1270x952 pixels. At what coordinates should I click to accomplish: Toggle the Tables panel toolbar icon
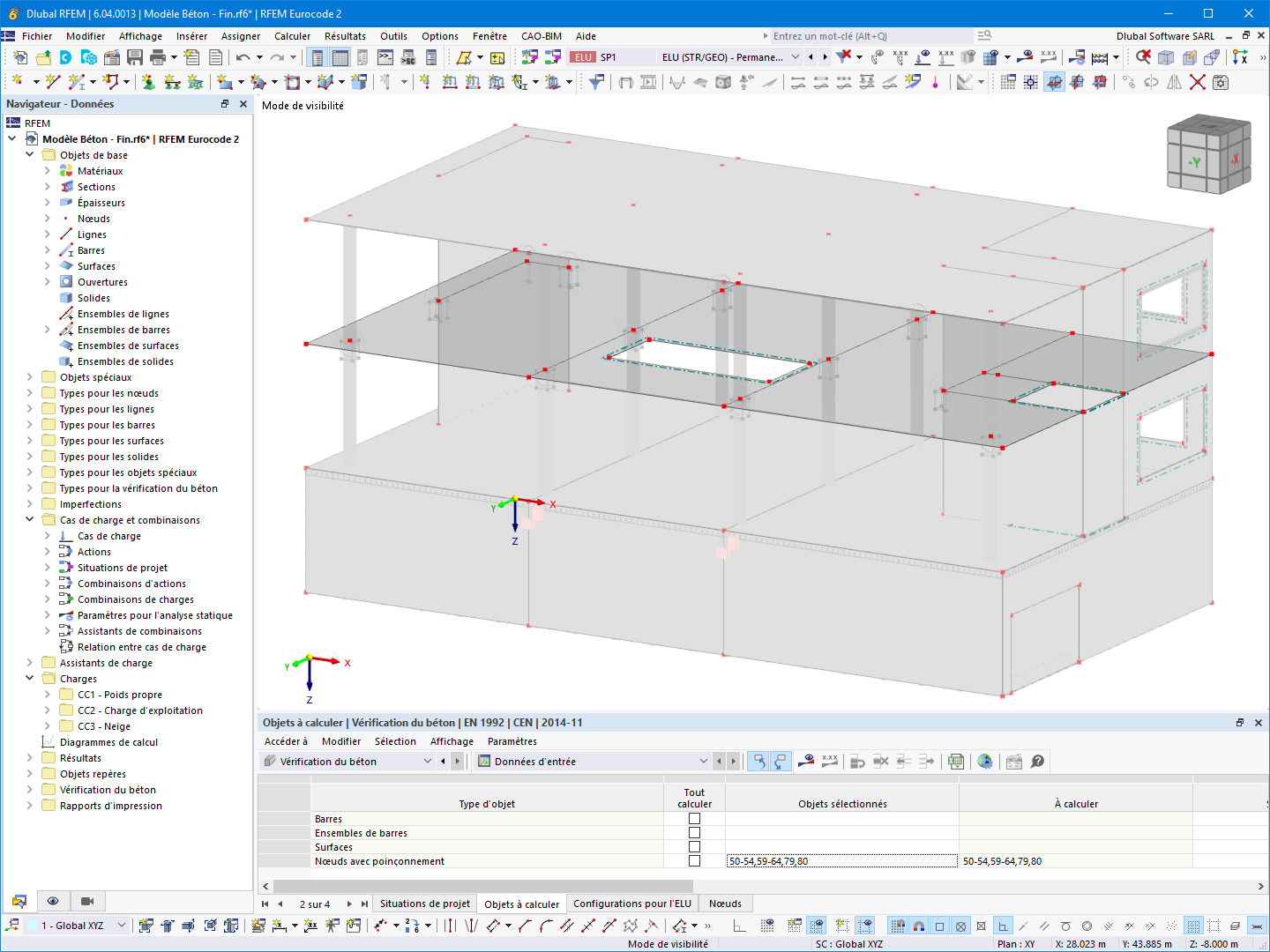tap(340, 57)
